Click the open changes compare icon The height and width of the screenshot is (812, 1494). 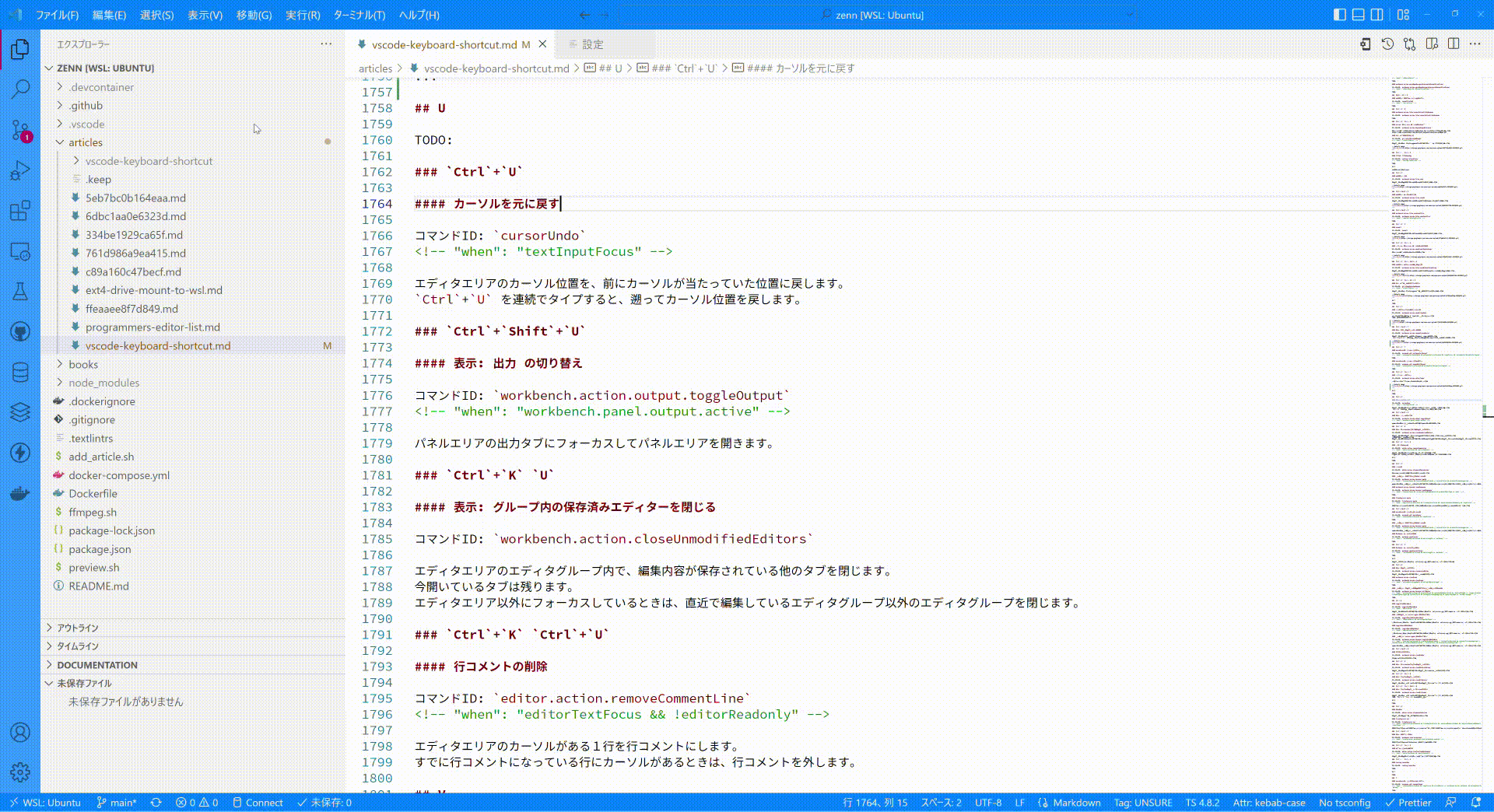point(1409,44)
